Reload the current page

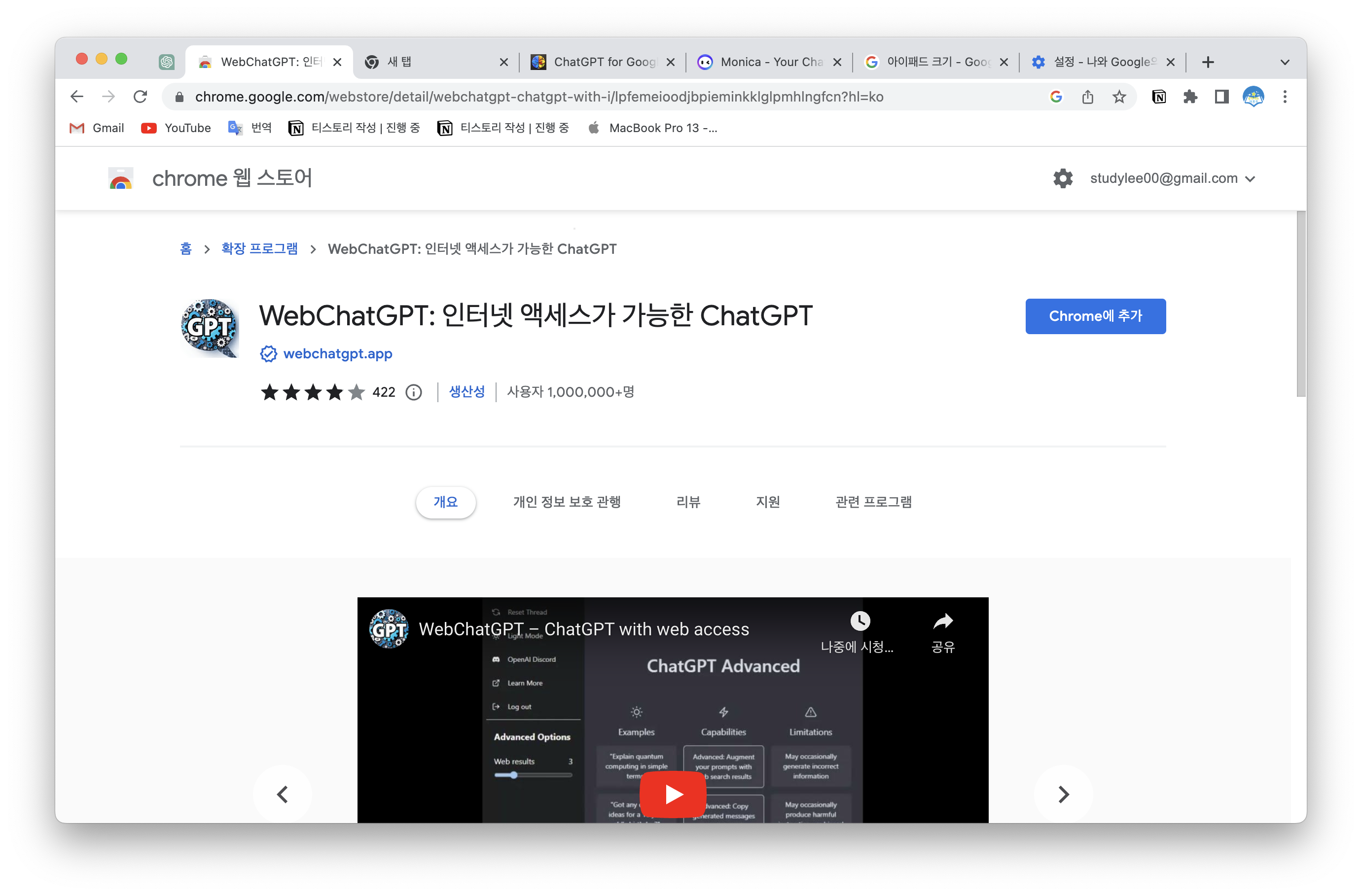point(140,97)
